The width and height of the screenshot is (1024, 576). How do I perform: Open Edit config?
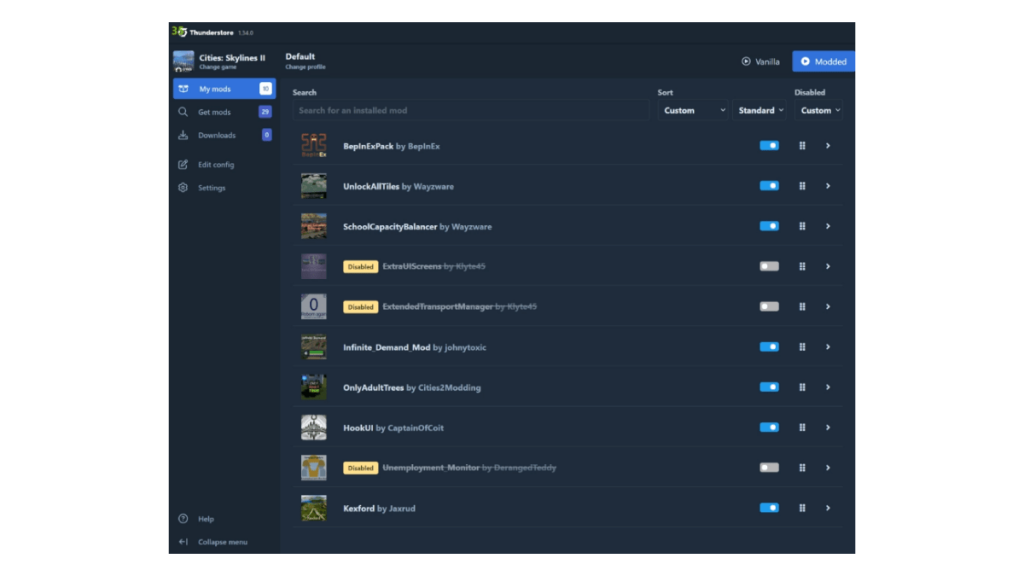225,165
